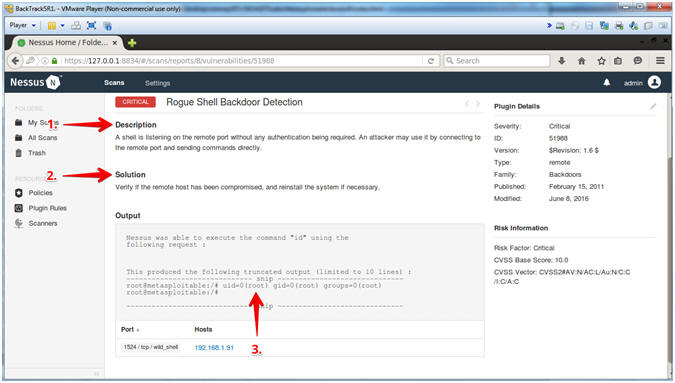Click the notifications bell icon
This screenshot has width=675, height=383.
(x=607, y=82)
